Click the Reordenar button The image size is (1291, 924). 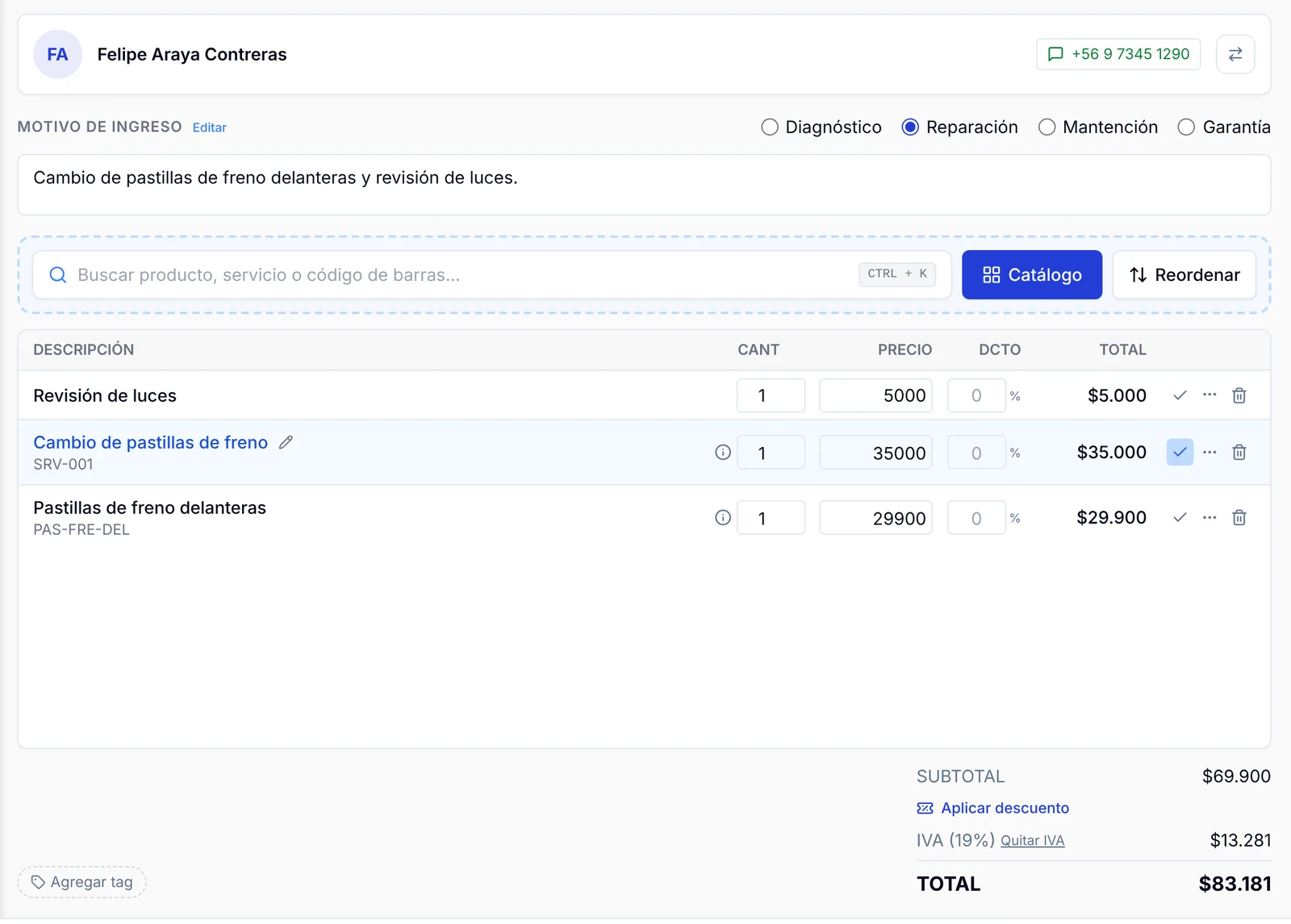coord(1184,274)
